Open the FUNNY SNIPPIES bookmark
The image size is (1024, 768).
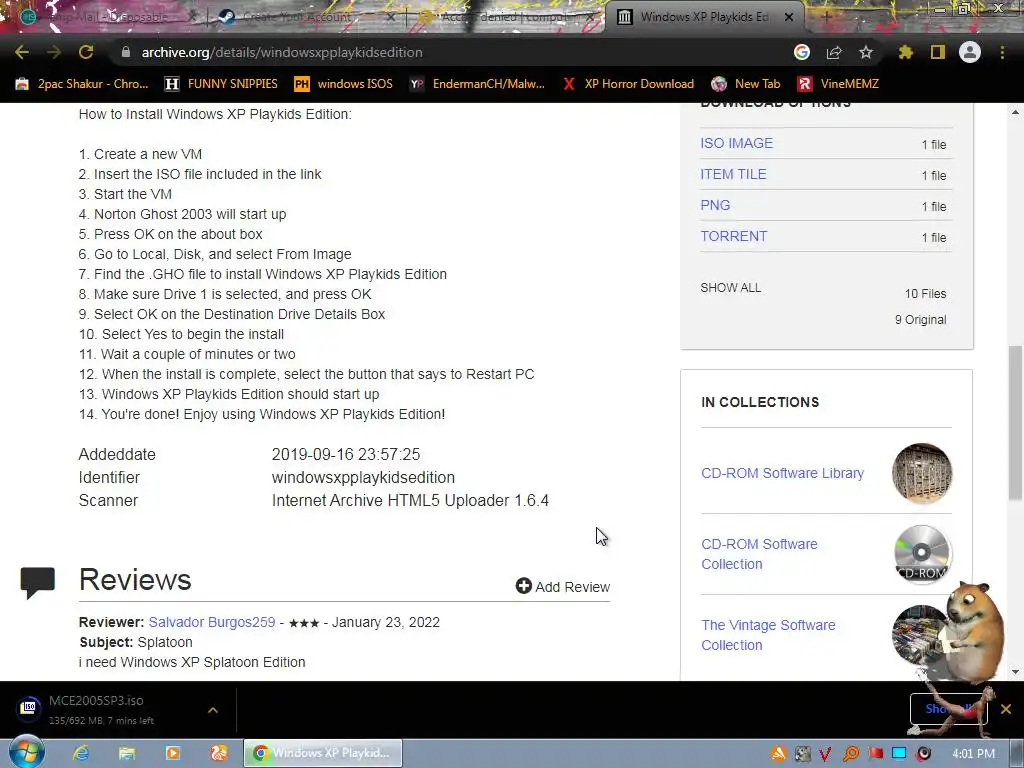[x=221, y=84]
